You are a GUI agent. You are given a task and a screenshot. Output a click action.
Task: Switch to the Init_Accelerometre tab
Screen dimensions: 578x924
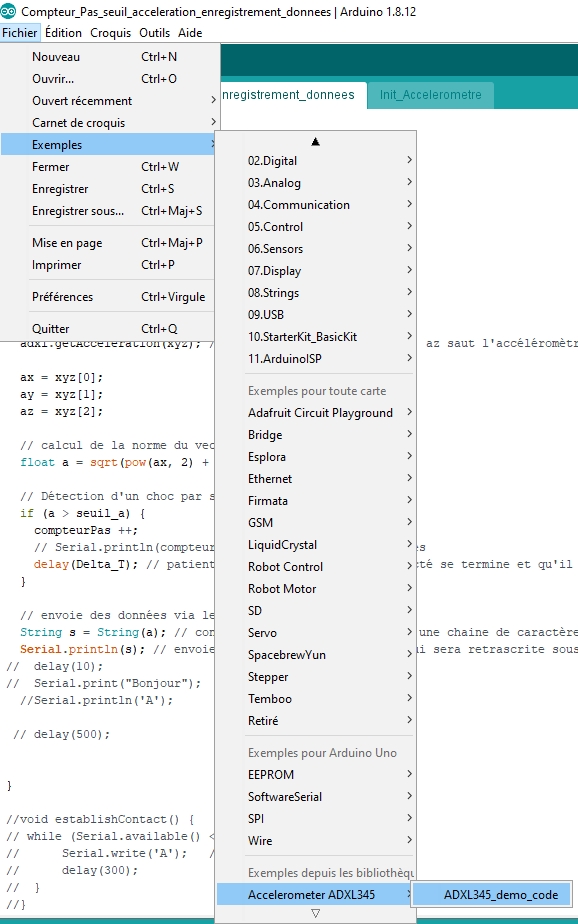(x=430, y=95)
